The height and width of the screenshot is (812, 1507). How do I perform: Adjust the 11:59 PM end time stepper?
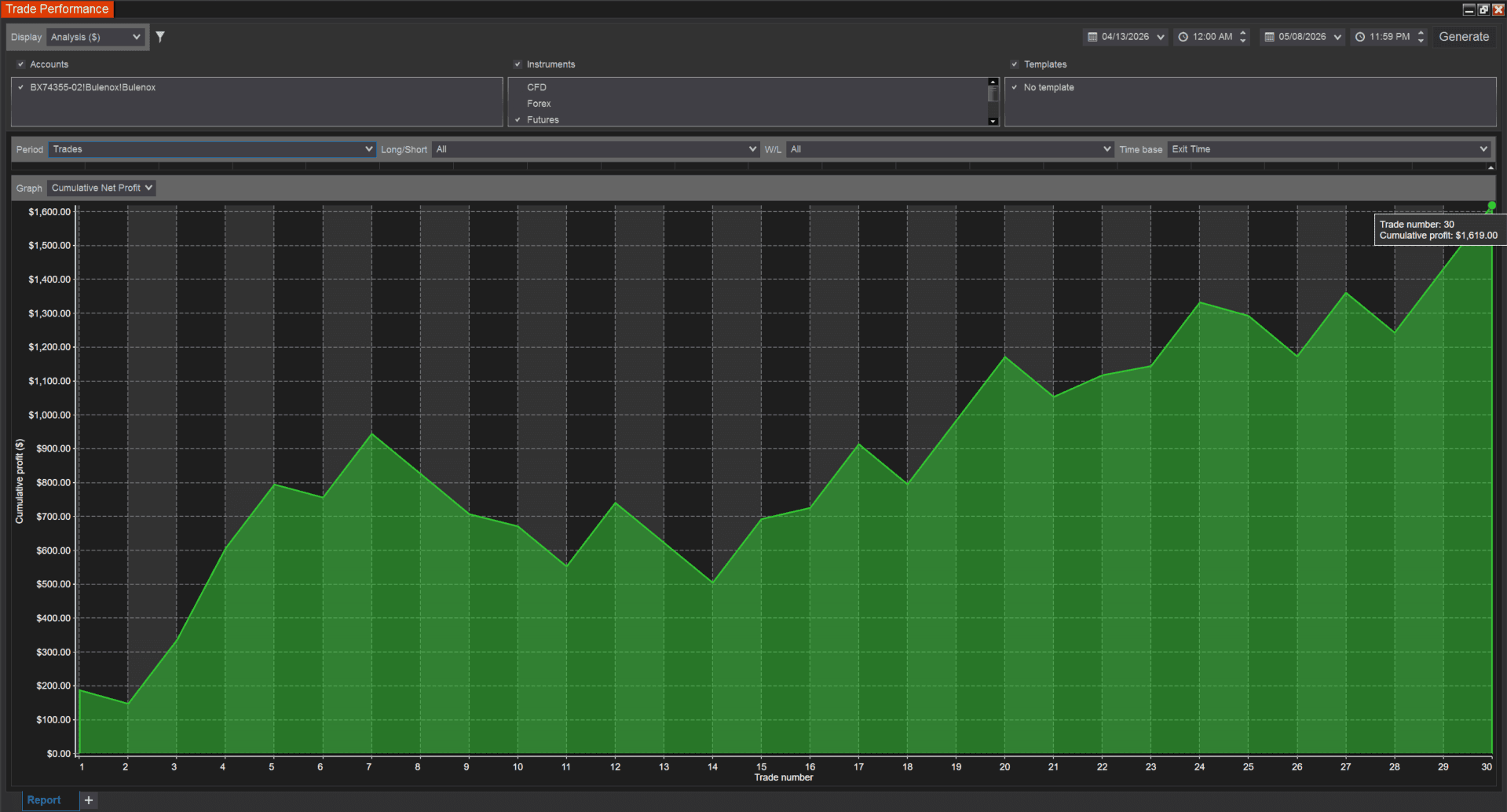(x=1421, y=37)
